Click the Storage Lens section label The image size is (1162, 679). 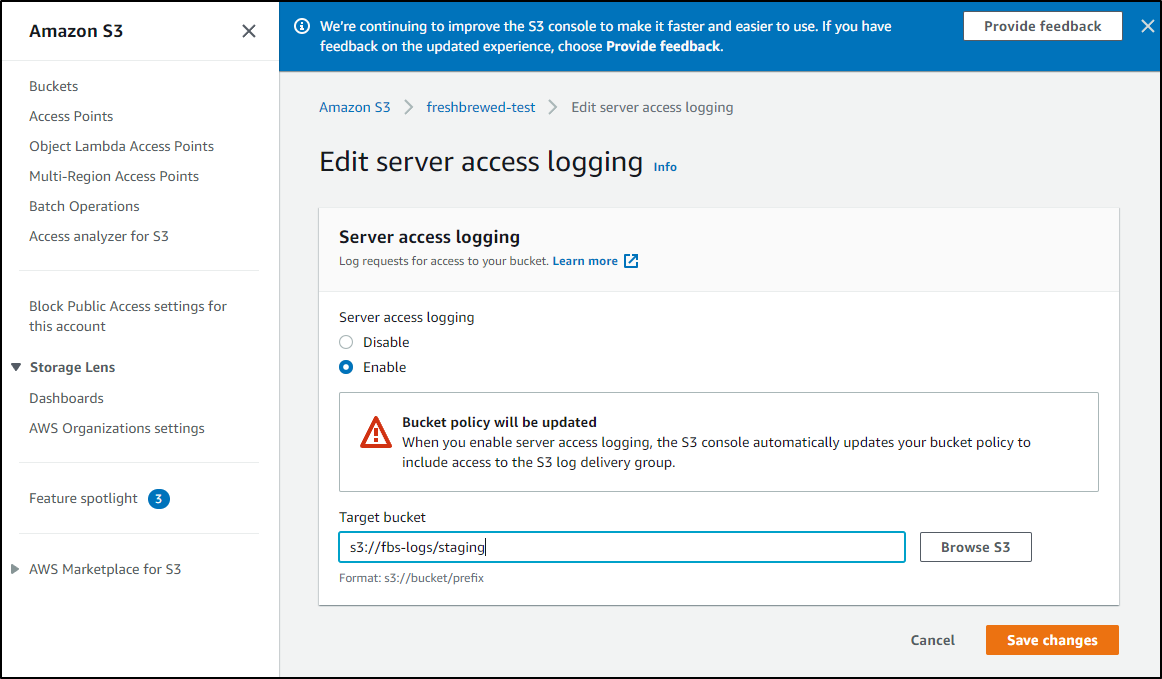pos(73,367)
